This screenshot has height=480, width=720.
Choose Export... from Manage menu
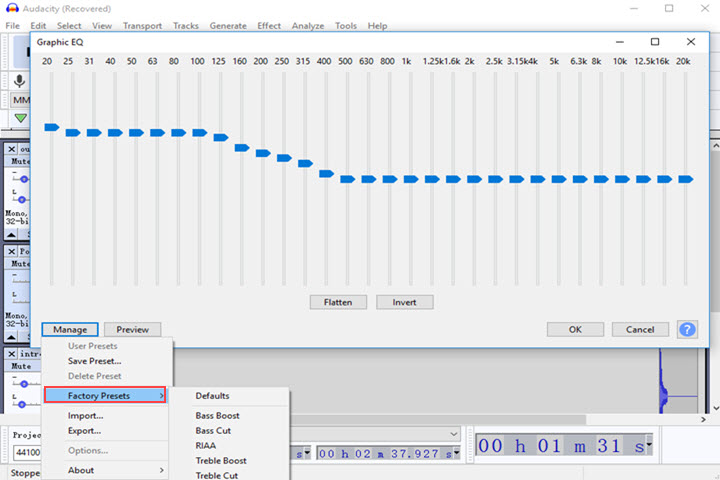[x=84, y=431]
